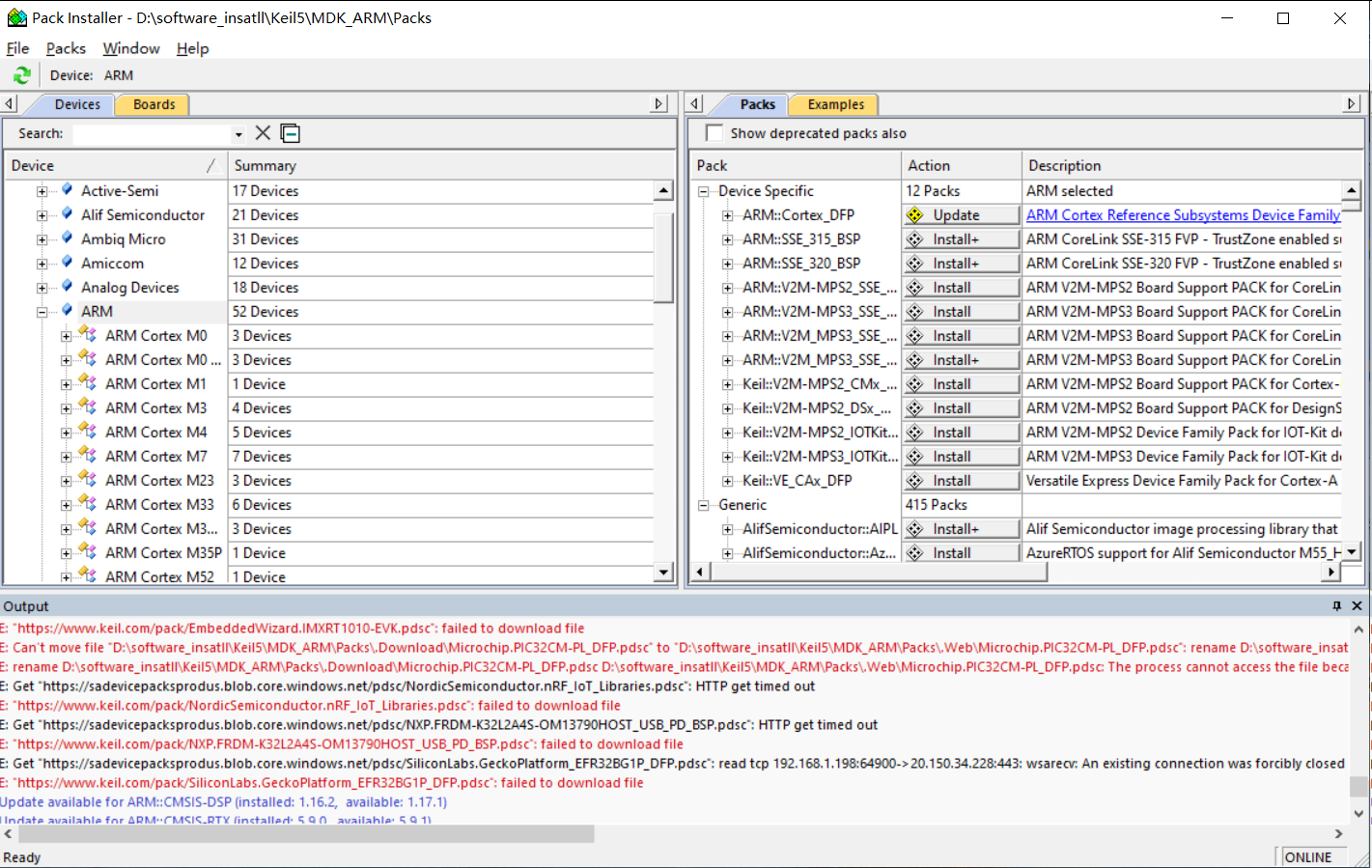
Task: Click Install for Keil::VE_CAx_DFP
Action: point(962,481)
